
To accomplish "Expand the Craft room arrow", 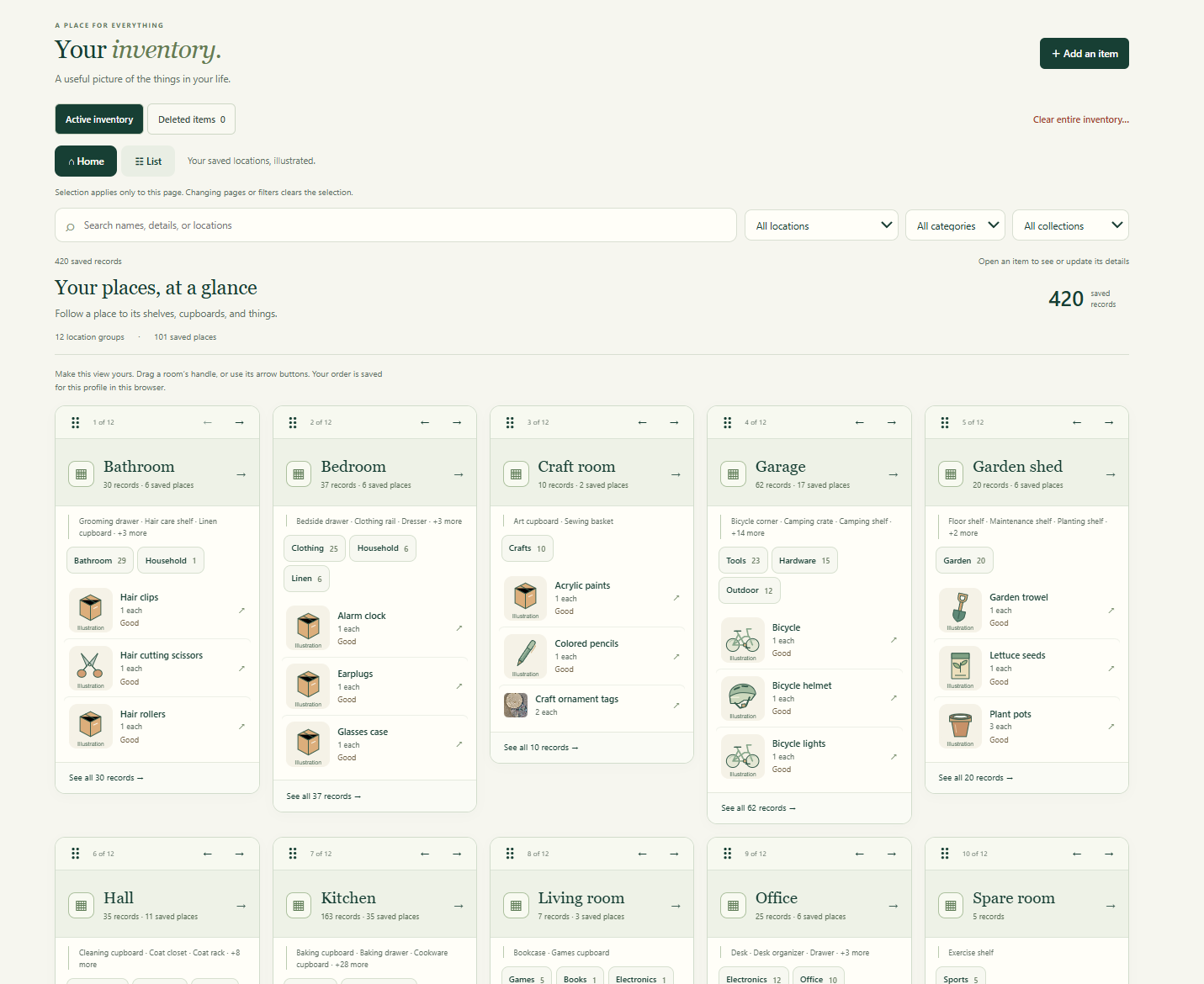I will click(676, 474).
